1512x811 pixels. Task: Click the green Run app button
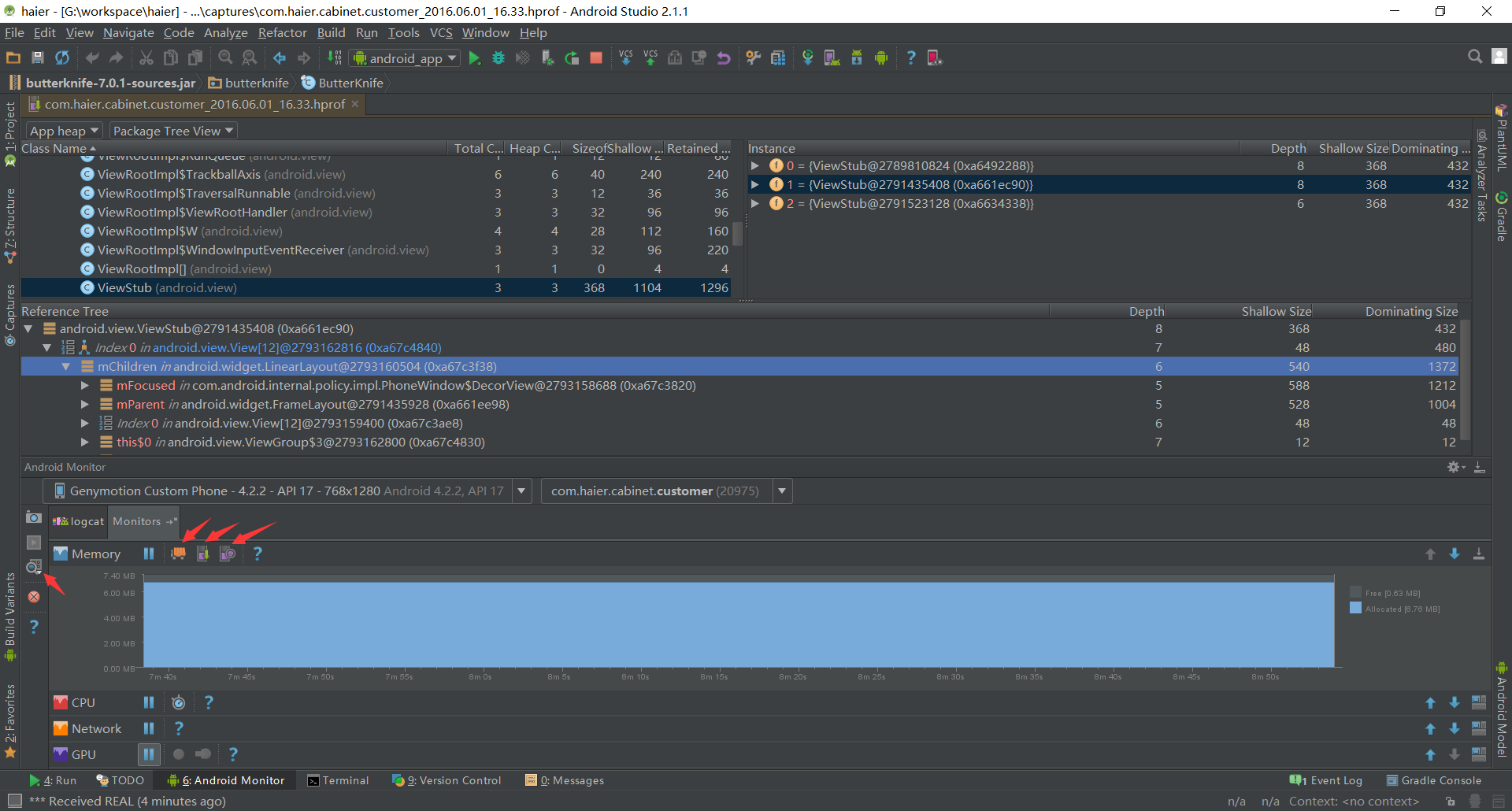point(474,58)
